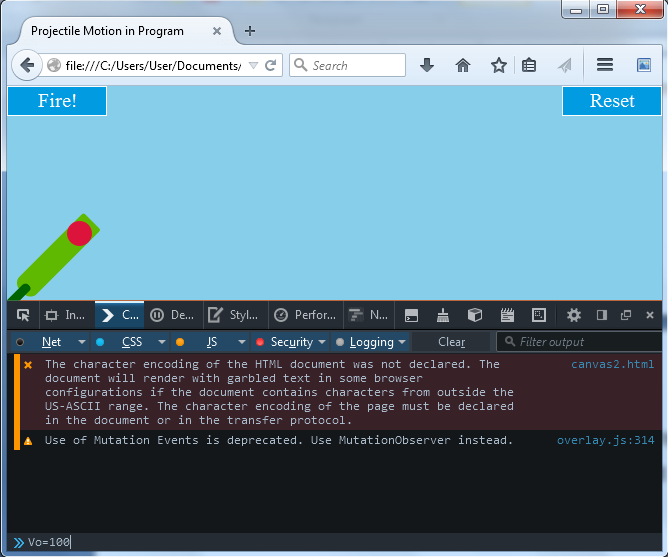Image resolution: width=668 pixels, height=557 pixels.
Task: Minimize the browser window
Action: click(x=576, y=9)
